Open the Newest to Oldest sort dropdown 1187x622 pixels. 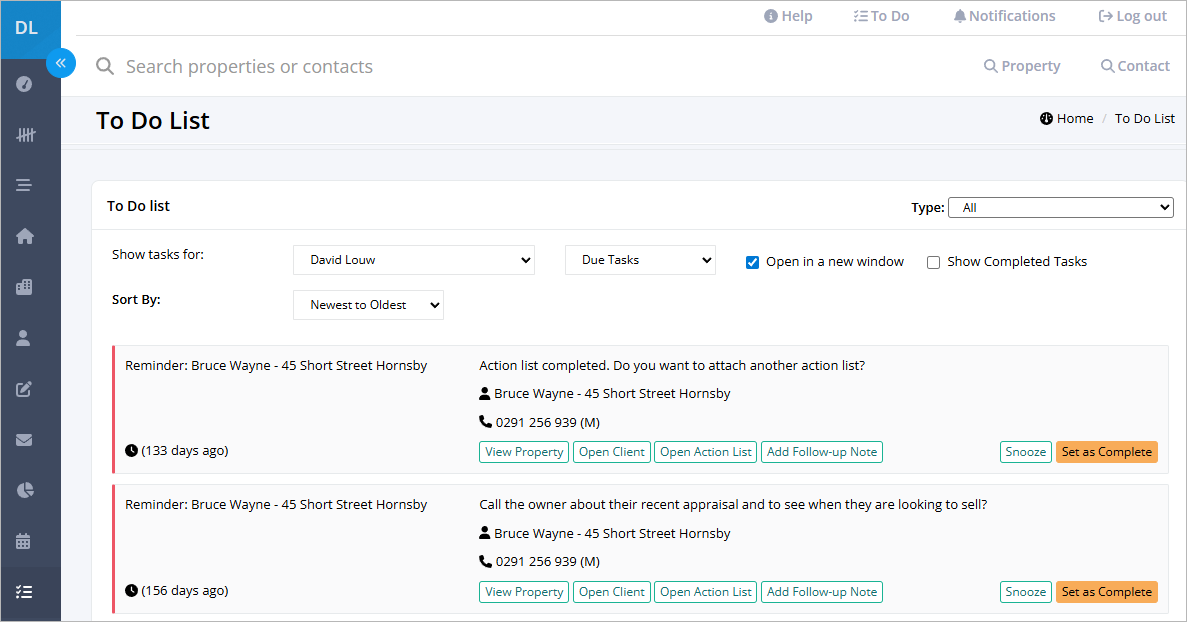(x=369, y=305)
